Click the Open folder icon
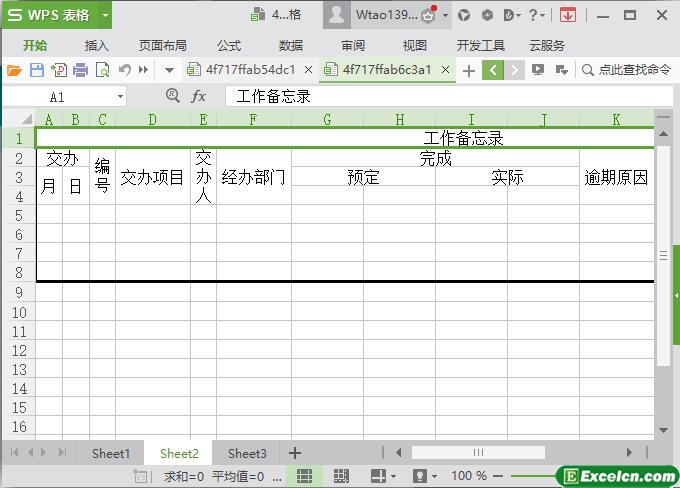This screenshot has width=680, height=488. click(14, 70)
